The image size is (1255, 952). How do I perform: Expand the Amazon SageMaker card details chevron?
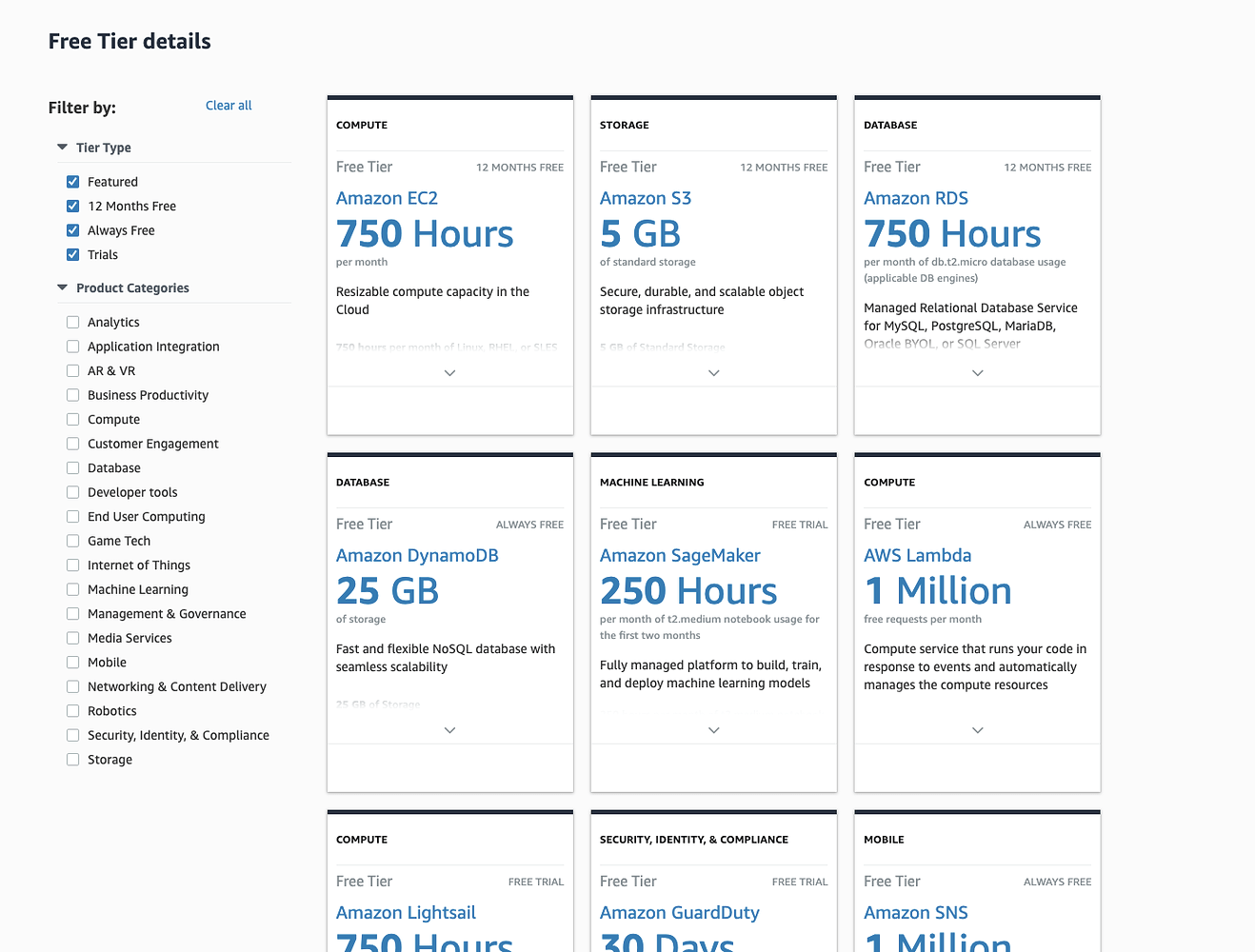pyautogui.click(x=714, y=730)
